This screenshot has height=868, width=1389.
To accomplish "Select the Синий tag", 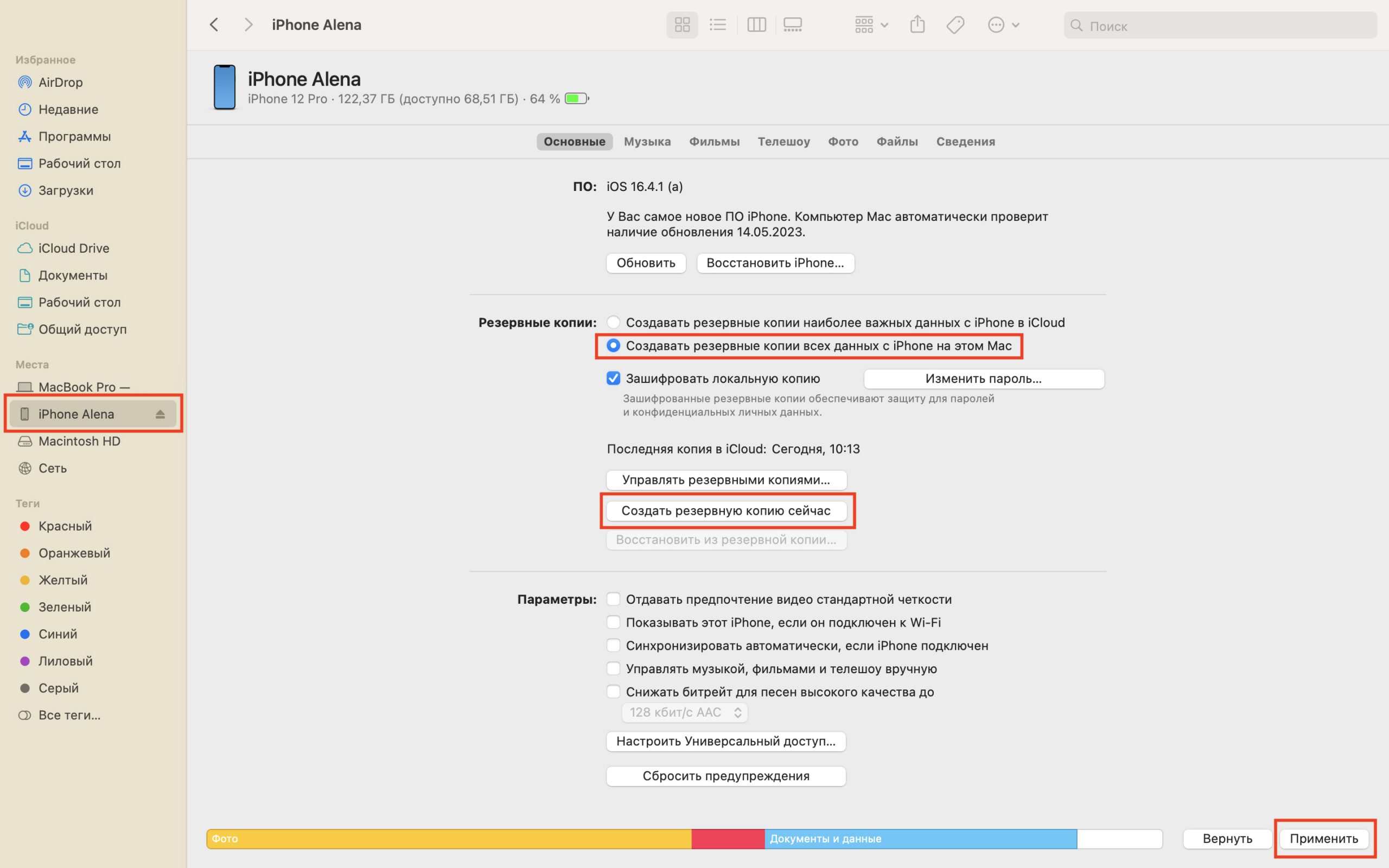I will coord(93,634).
